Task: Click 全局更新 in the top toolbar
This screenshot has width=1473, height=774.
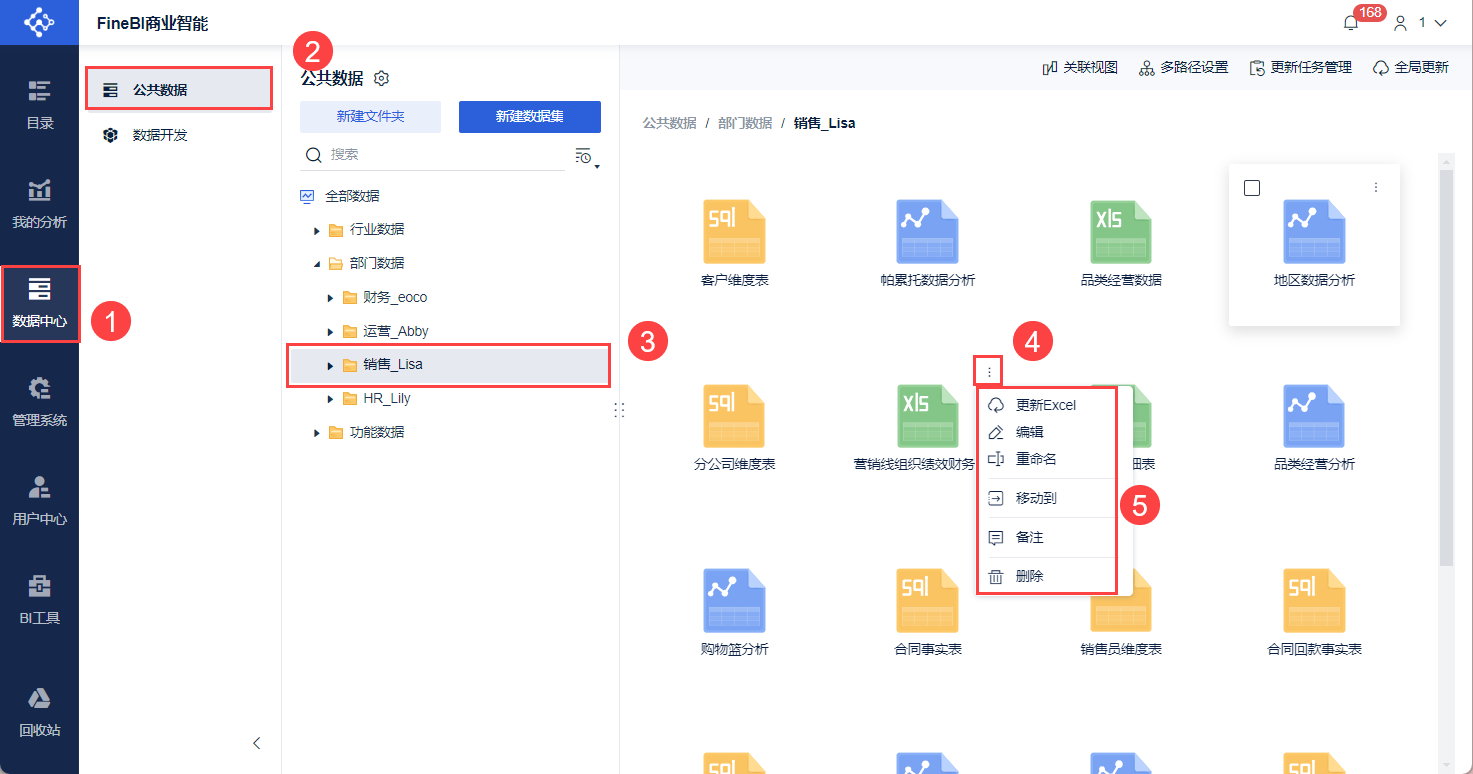Action: pyautogui.click(x=1410, y=68)
